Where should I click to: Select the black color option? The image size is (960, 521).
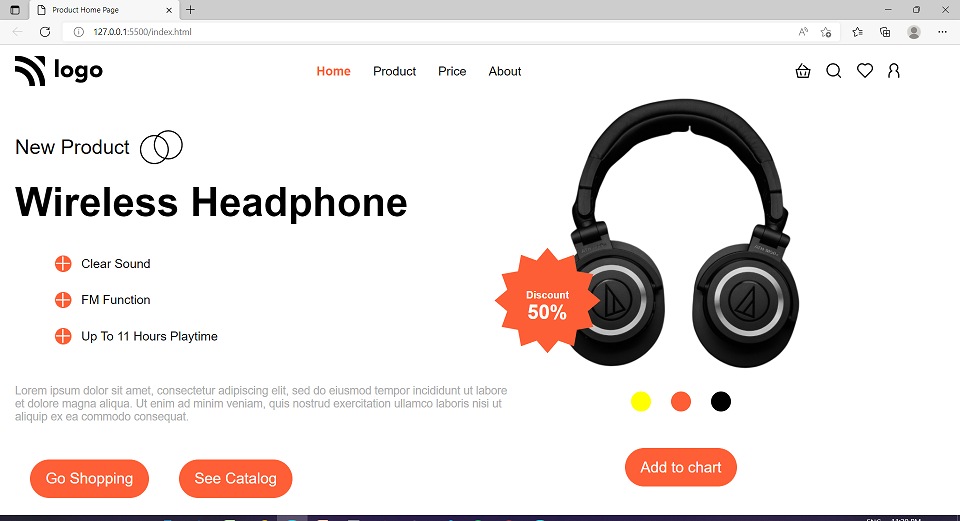(x=721, y=402)
